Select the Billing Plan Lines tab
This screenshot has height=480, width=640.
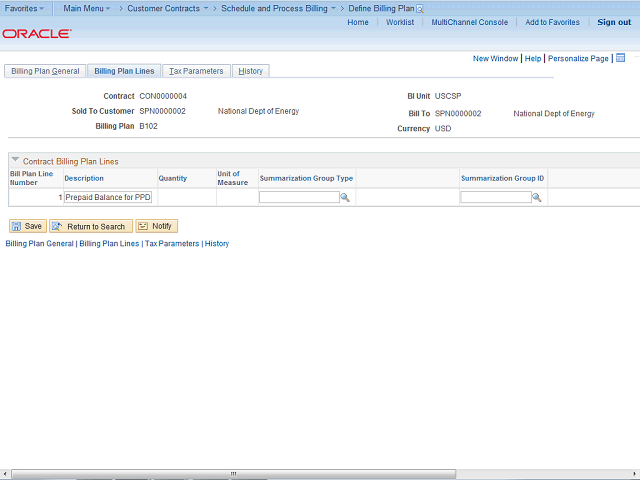coord(124,71)
